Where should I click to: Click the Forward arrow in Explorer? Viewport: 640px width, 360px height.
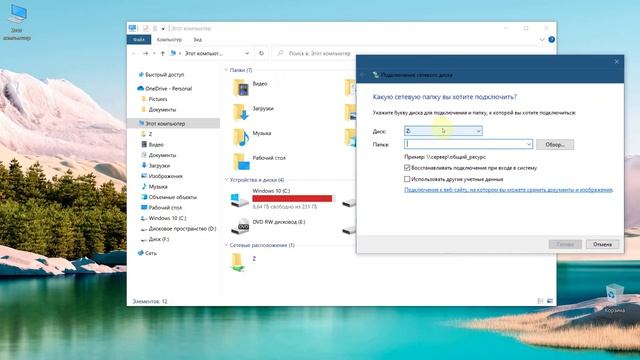point(145,53)
